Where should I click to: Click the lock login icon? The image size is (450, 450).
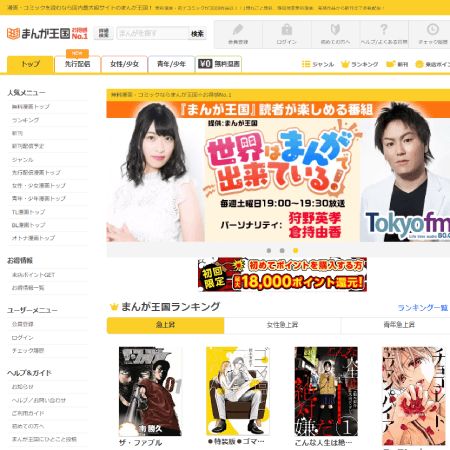[x=287, y=30]
